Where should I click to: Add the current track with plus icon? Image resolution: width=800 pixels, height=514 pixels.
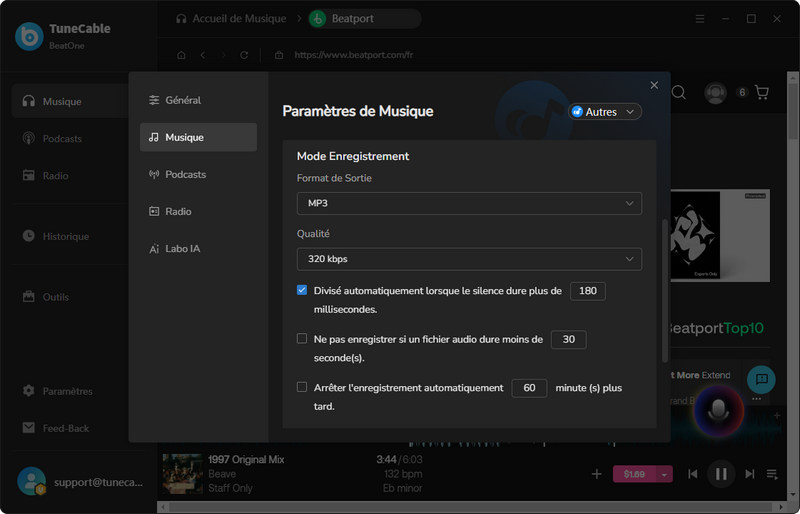[x=596, y=474]
